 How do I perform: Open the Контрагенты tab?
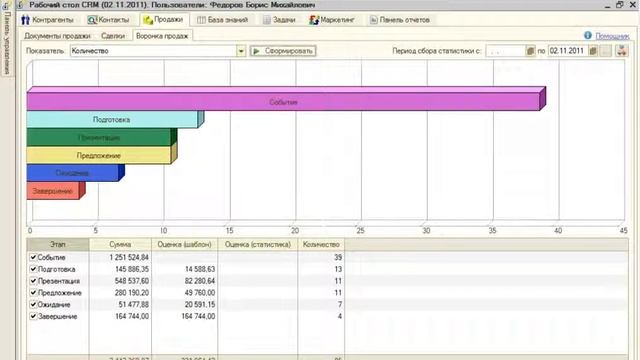coord(47,20)
